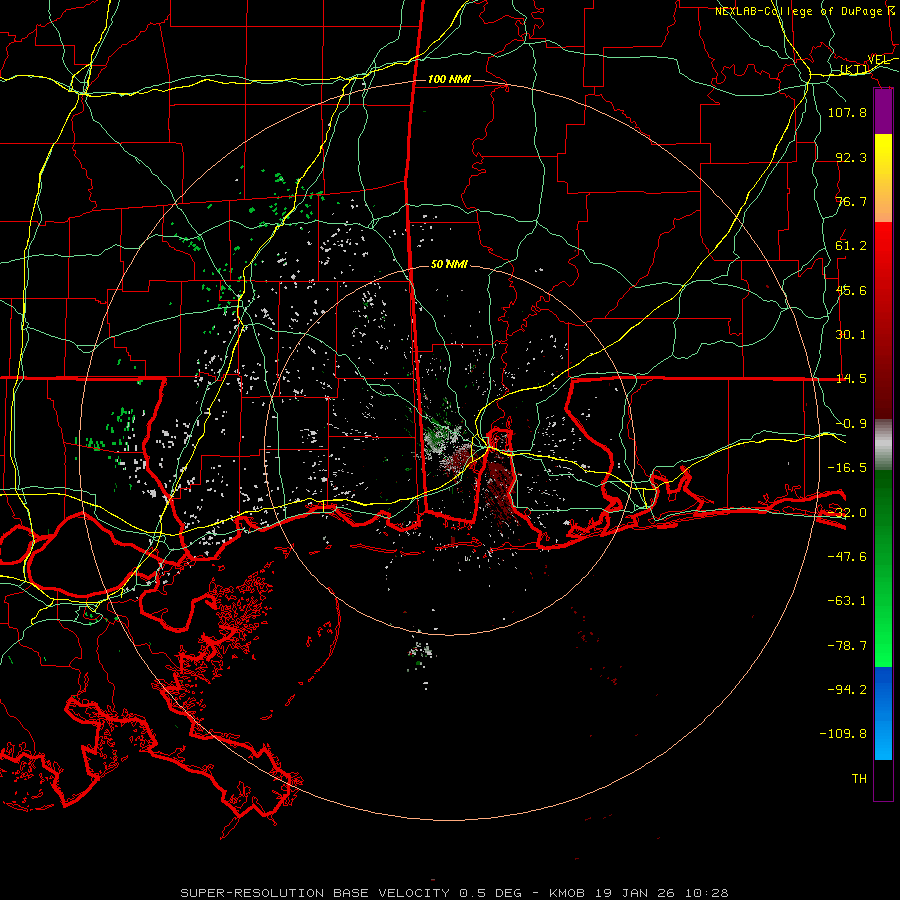This screenshot has width=900, height=900.
Task: Pick the green segment of the color bar
Action: tap(883, 568)
